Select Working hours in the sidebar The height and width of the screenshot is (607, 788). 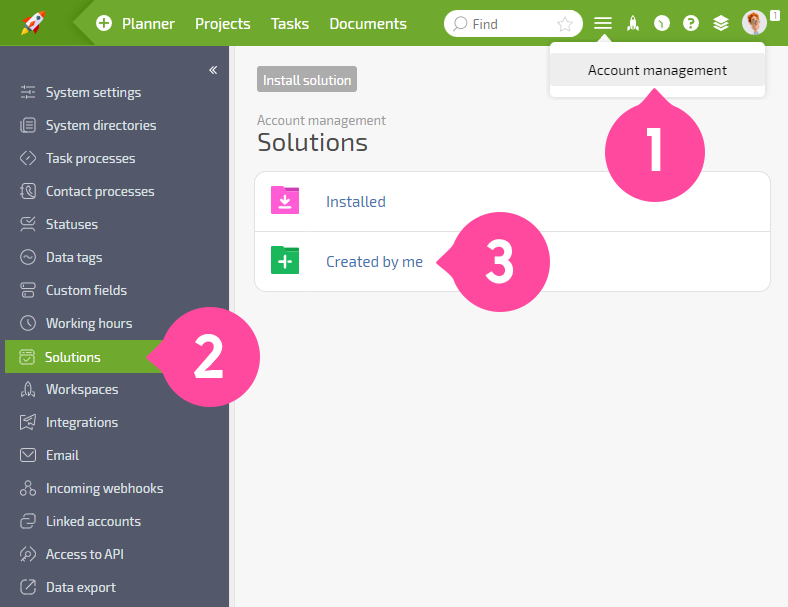click(x=89, y=323)
